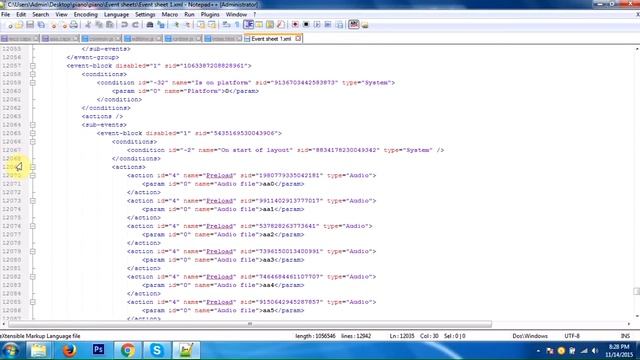Save the current file using toolbar icon
The image size is (640, 360).
click(x=30, y=25)
